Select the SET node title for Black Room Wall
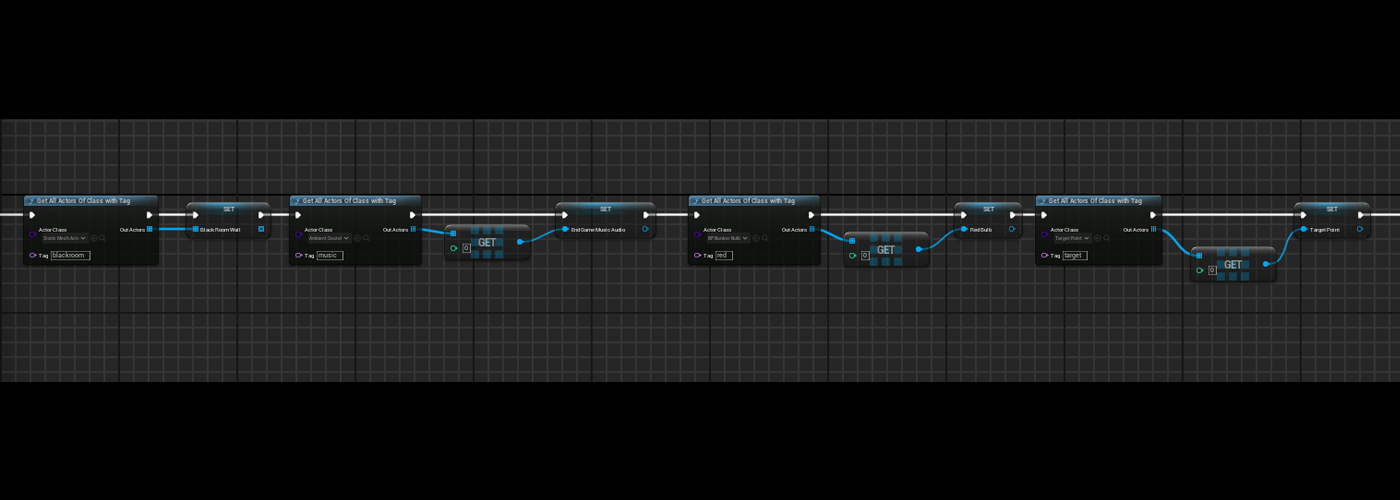The height and width of the screenshot is (500, 1400). point(229,208)
